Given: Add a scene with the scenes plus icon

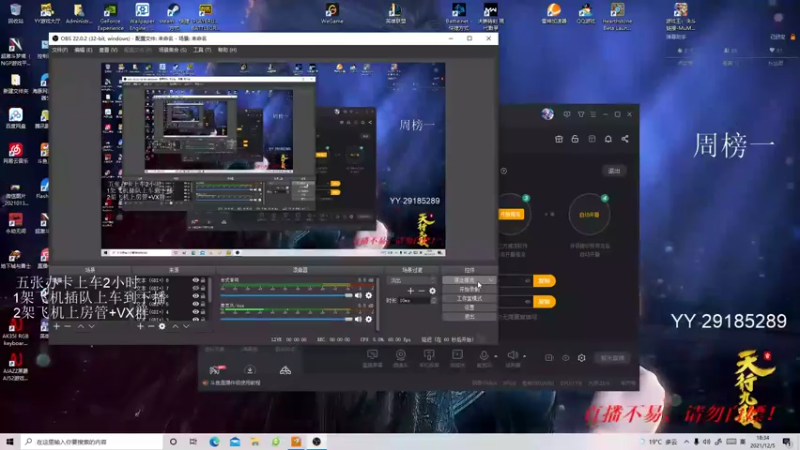Looking at the screenshot, I should 57,326.
